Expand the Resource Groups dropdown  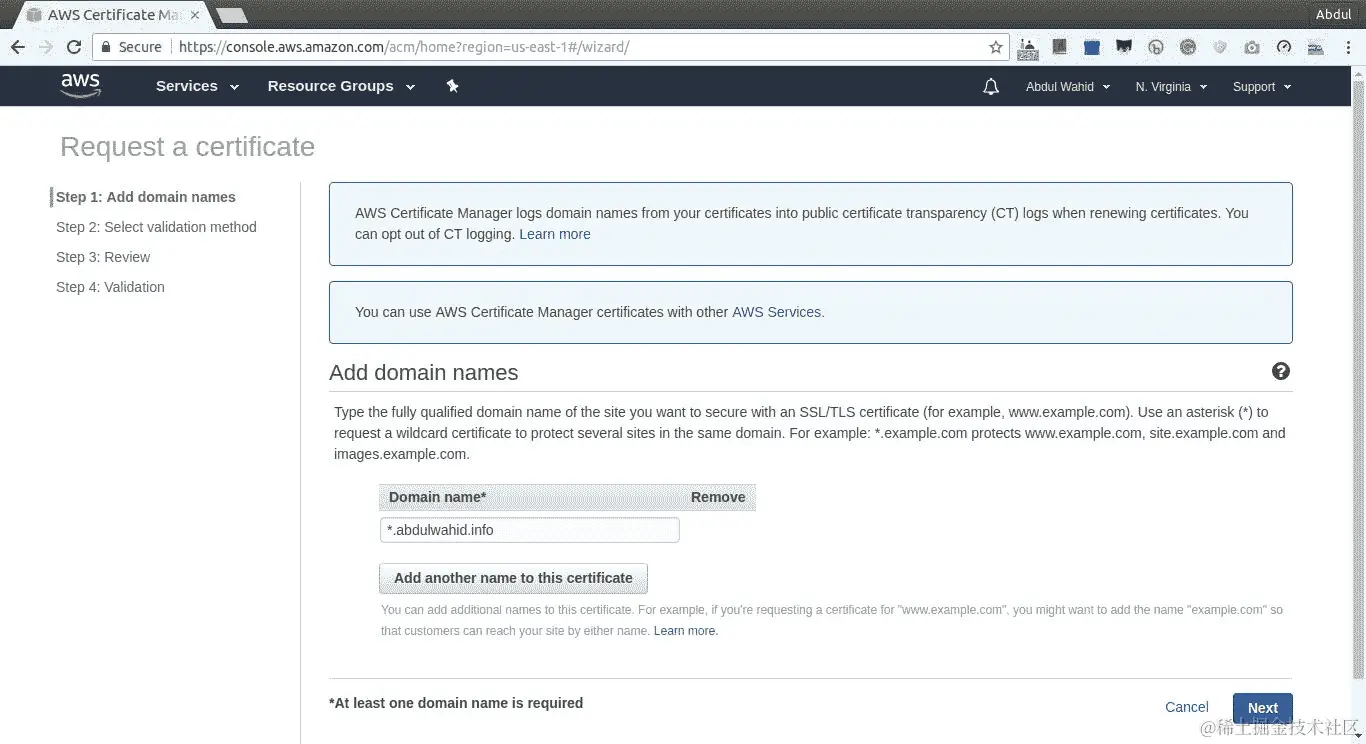(x=341, y=86)
